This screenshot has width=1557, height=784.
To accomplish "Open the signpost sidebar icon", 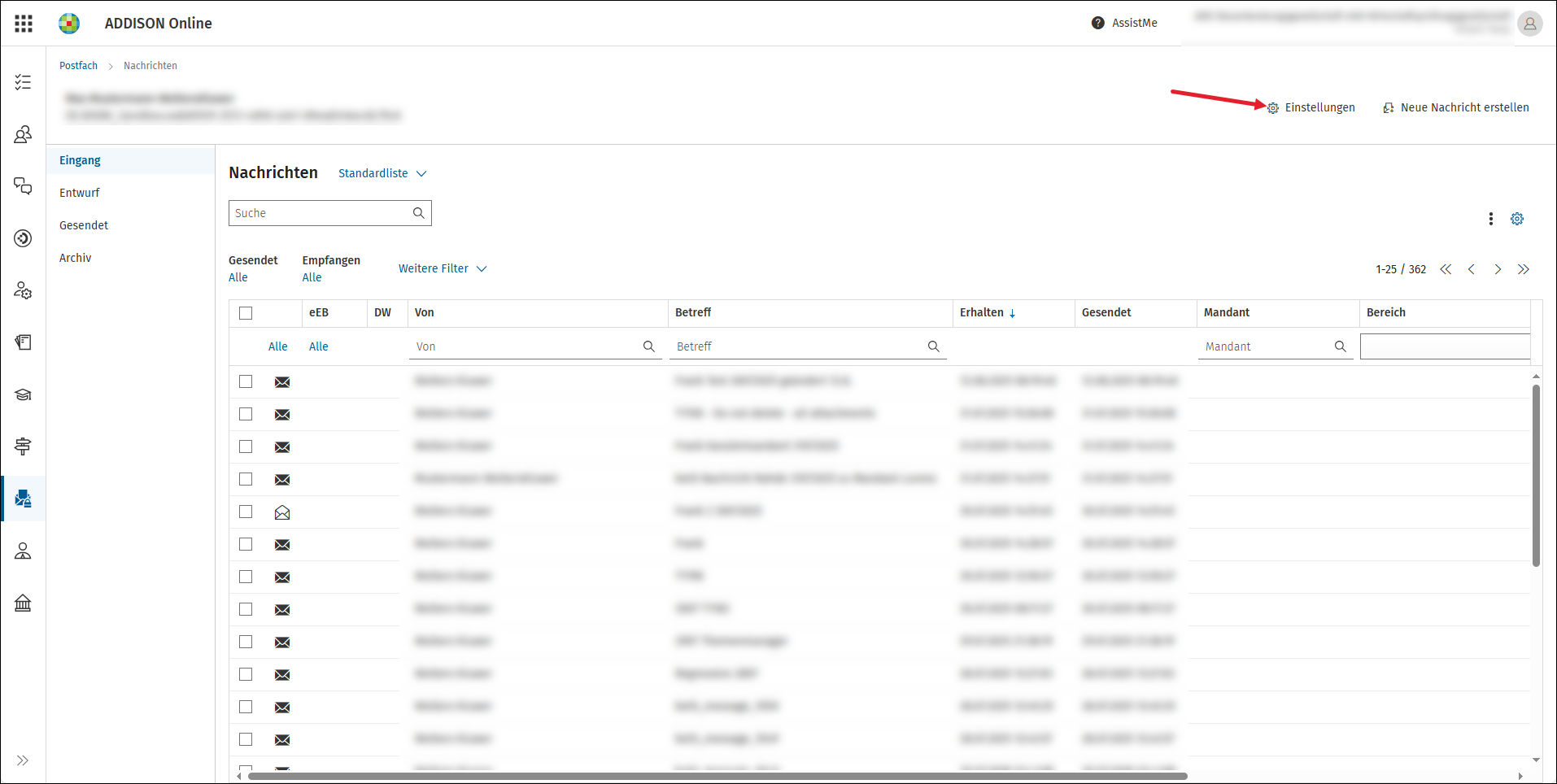I will (23, 446).
